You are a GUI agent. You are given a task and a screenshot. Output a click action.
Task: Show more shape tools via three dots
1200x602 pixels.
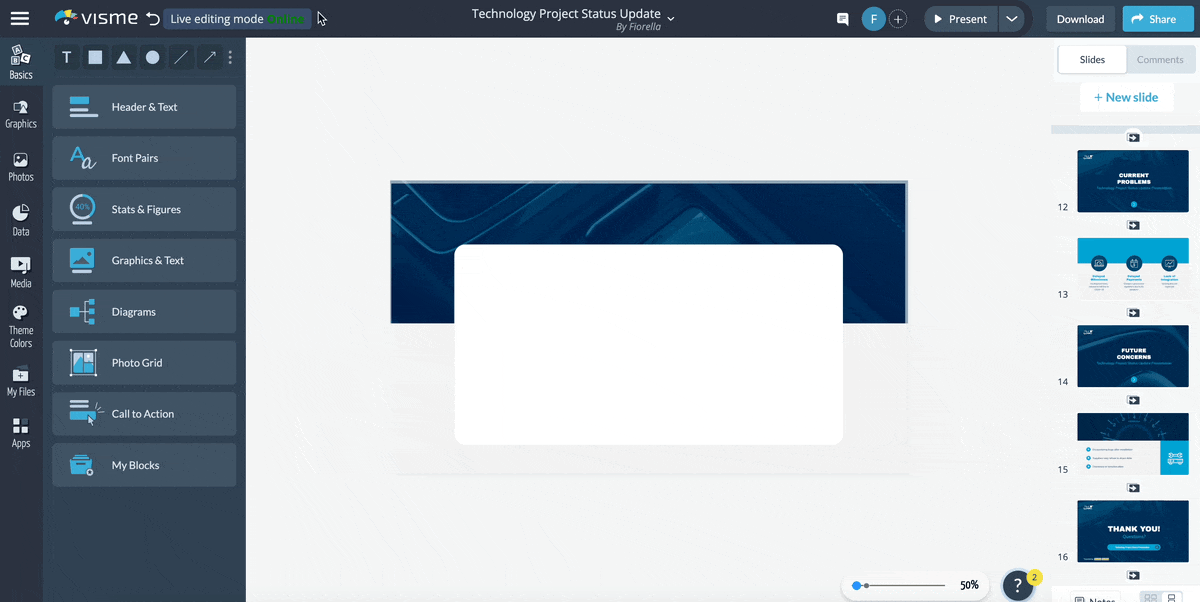click(x=230, y=57)
